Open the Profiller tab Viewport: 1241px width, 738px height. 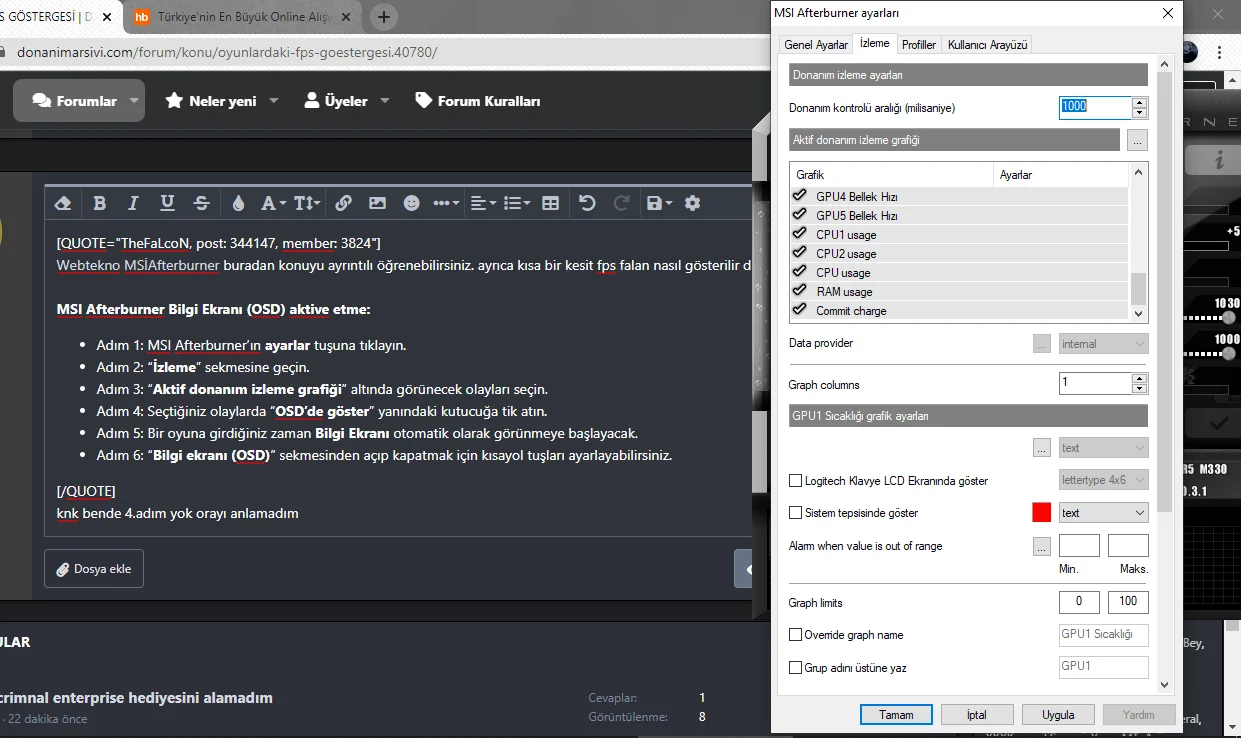[919, 45]
